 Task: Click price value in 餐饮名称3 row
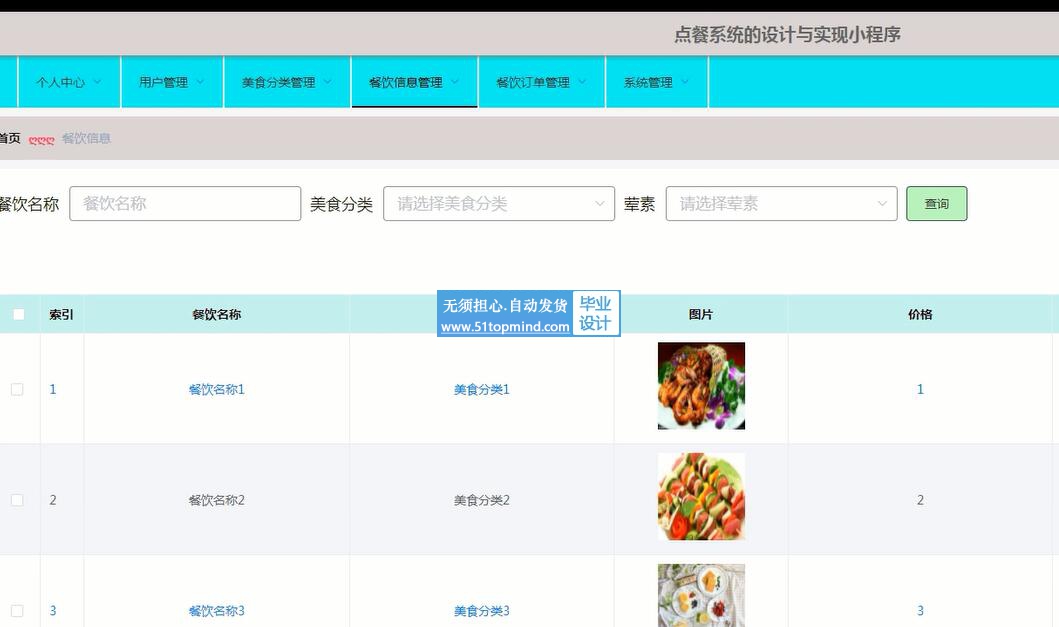pos(920,611)
